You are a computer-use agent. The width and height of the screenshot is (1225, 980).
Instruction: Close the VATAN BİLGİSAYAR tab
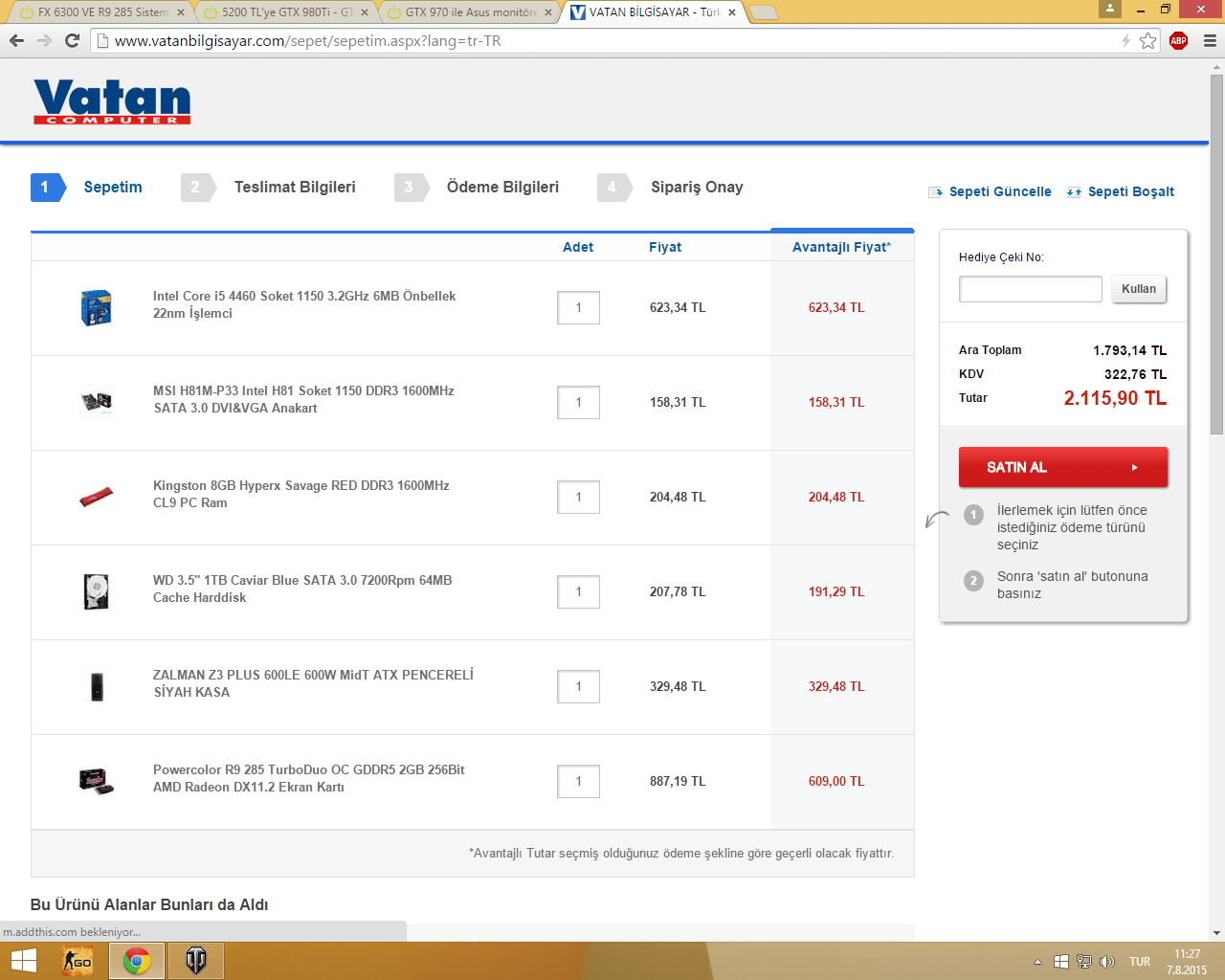pos(732,12)
